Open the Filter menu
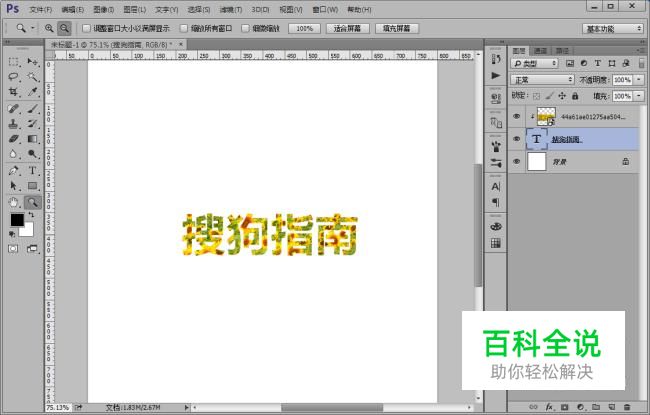This screenshot has width=650, height=415. (x=230, y=10)
